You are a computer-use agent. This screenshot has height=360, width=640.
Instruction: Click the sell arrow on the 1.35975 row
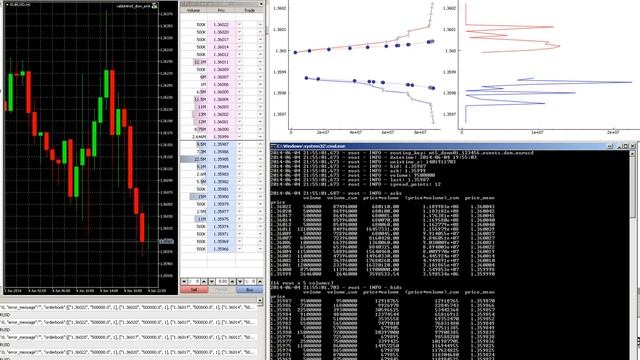click(240, 219)
